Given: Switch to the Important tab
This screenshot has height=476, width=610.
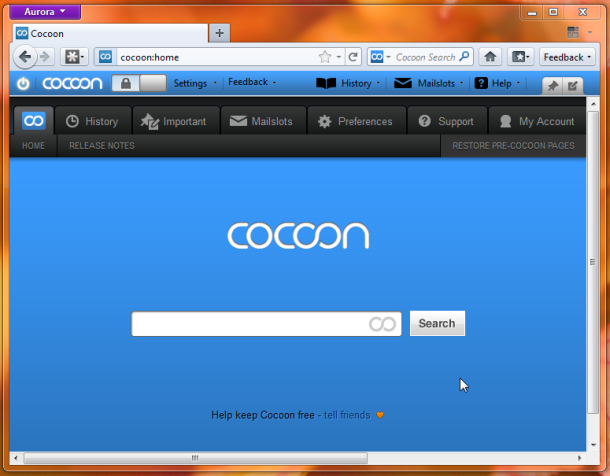Looking at the screenshot, I should pyautogui.click(x=176, y=121).
